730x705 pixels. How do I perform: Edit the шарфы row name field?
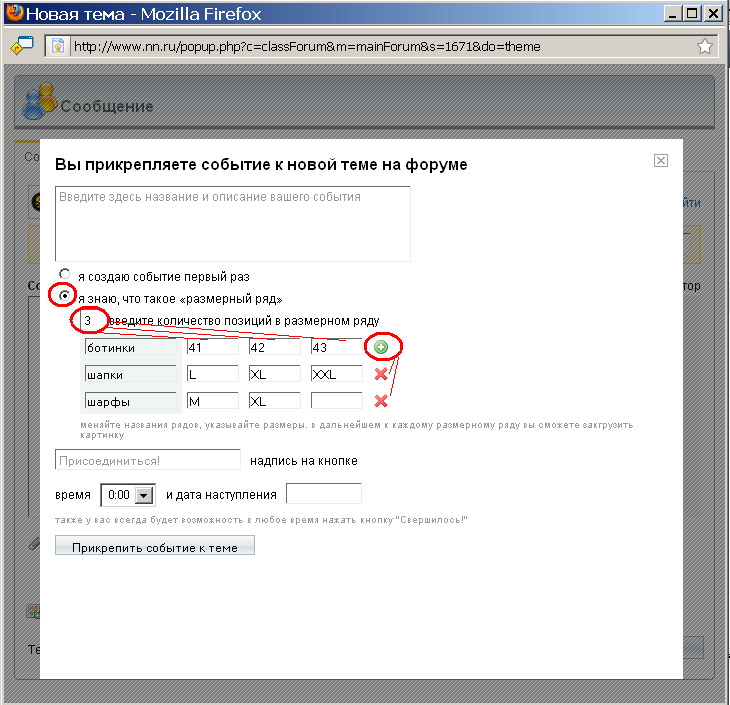click(x=131, y=401)
